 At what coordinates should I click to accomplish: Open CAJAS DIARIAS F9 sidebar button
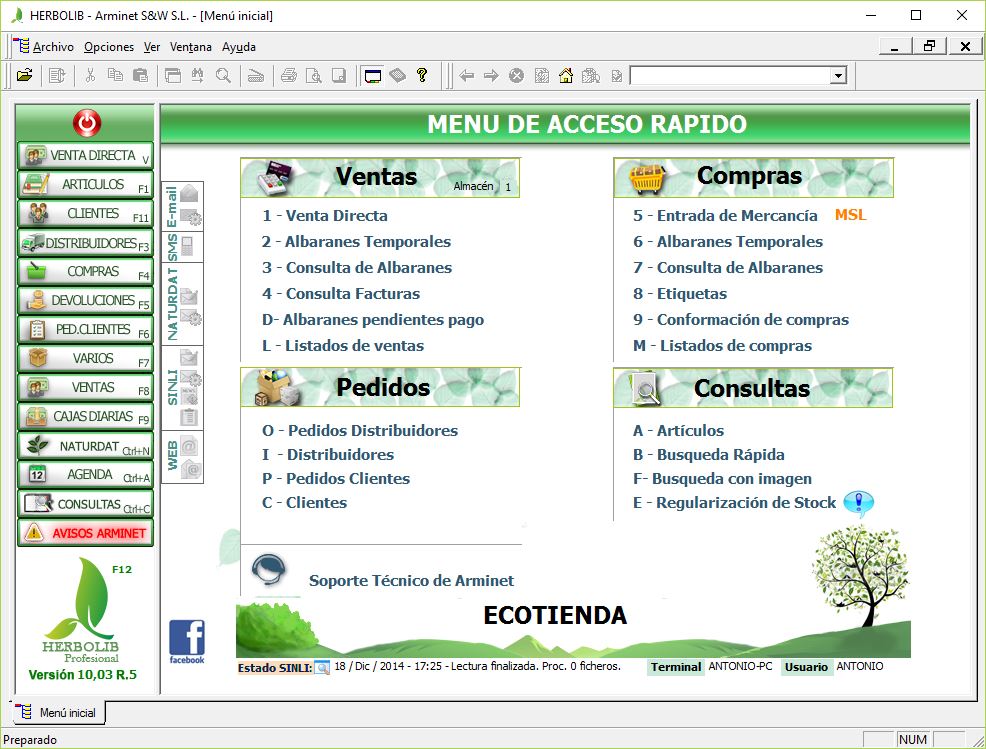[x=86, y=416]
